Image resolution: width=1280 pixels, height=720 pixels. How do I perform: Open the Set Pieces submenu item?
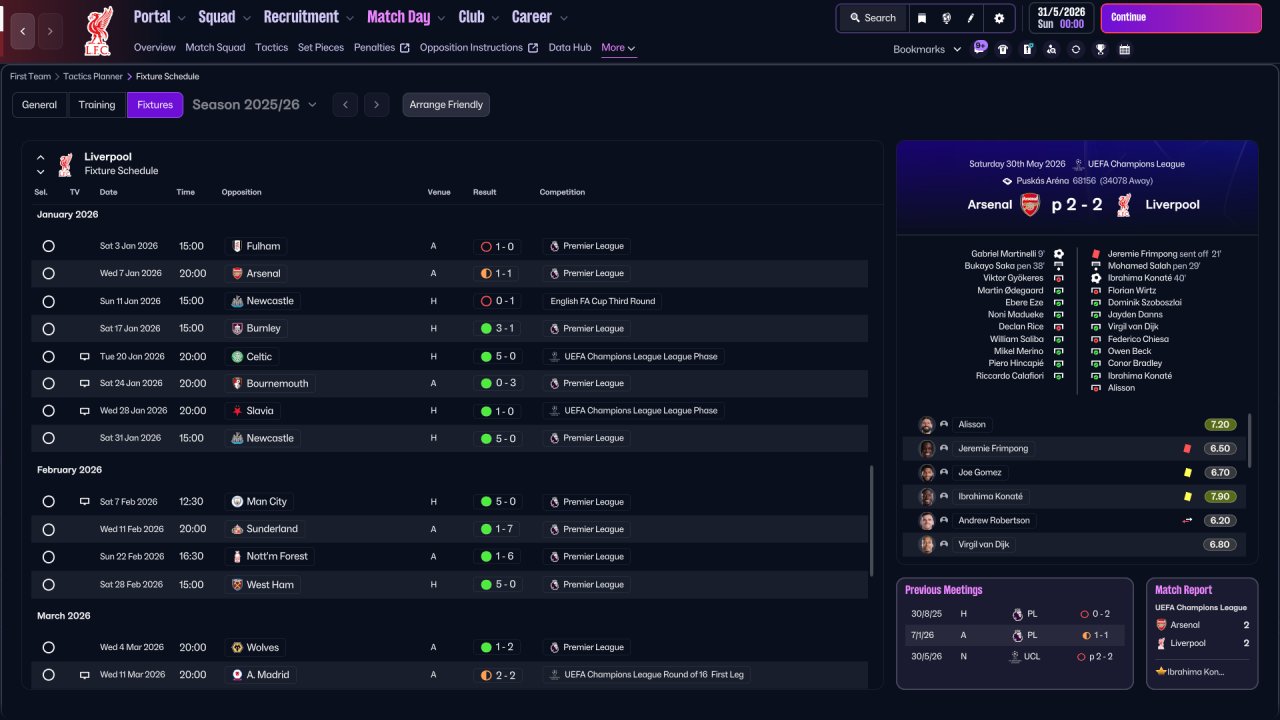coord(321,48)
